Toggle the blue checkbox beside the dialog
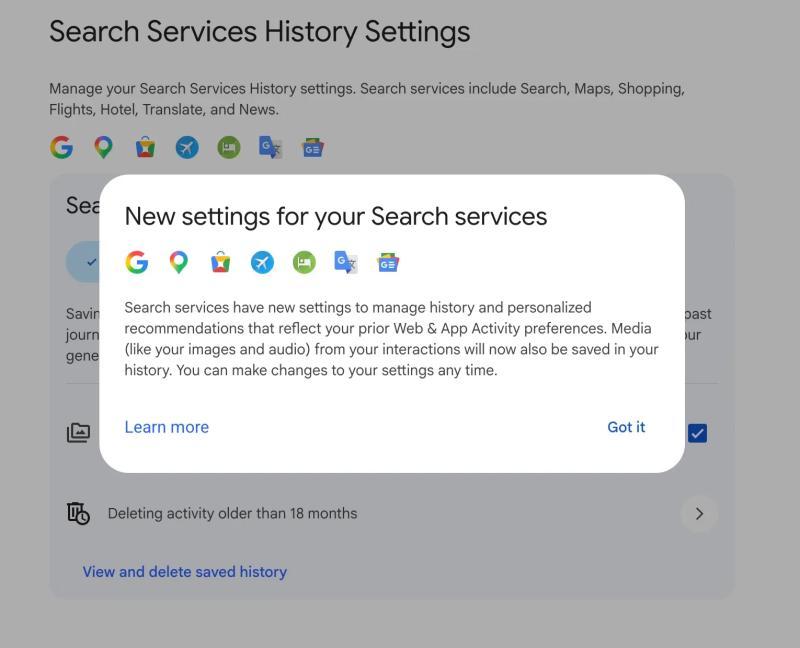Image resolution: width=800 pixels, height=648 pixels. pyautogui.click(x=697, y=433)
